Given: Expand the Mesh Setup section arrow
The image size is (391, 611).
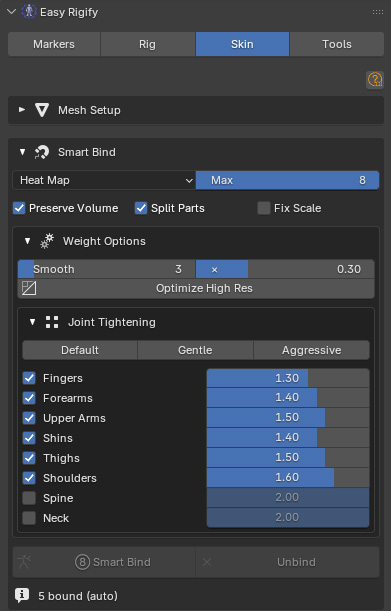Looking at the screenshot, I should [22, 110].
